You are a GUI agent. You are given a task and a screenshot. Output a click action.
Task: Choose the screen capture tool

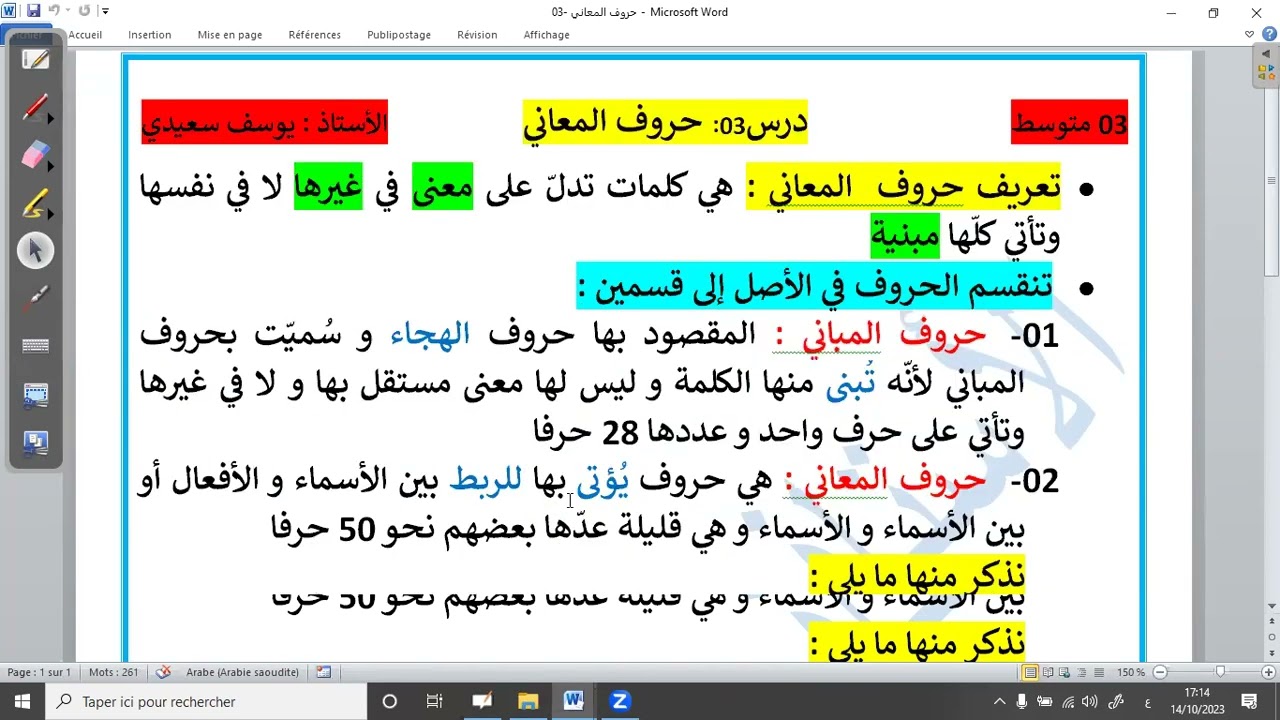point(36,394)
